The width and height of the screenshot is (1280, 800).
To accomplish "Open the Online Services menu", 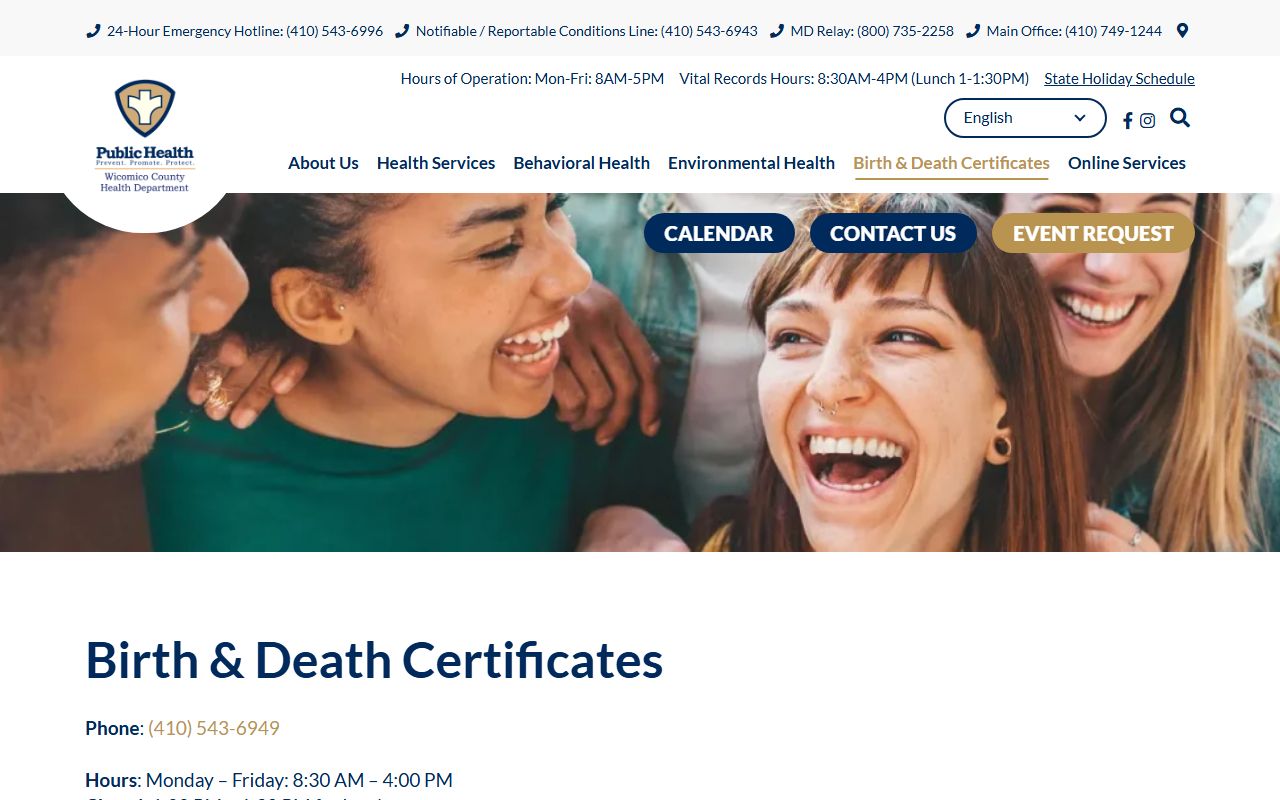I will tap(1127, 163).
